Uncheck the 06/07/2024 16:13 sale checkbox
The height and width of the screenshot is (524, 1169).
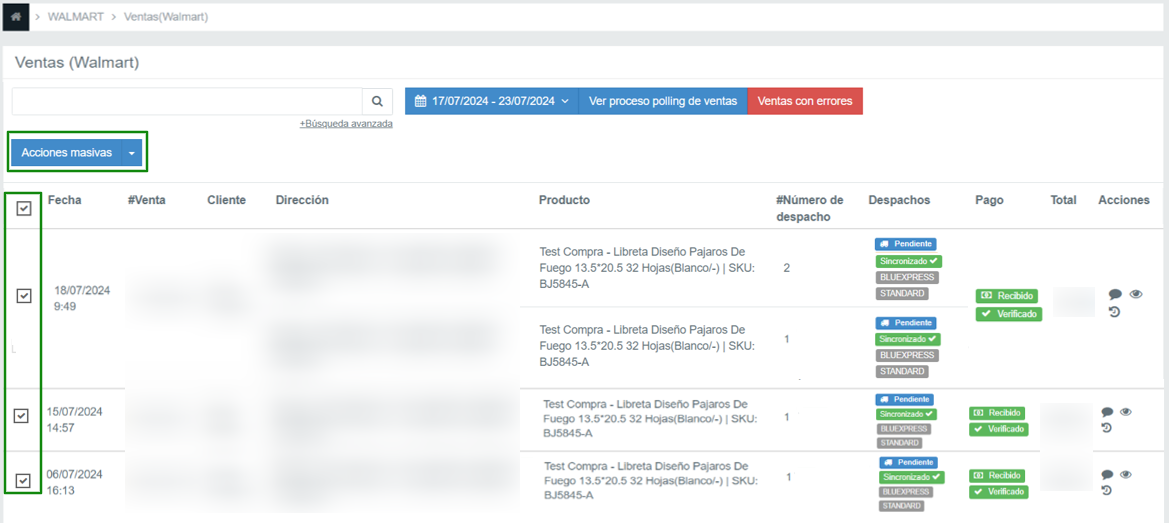point(22,480)
